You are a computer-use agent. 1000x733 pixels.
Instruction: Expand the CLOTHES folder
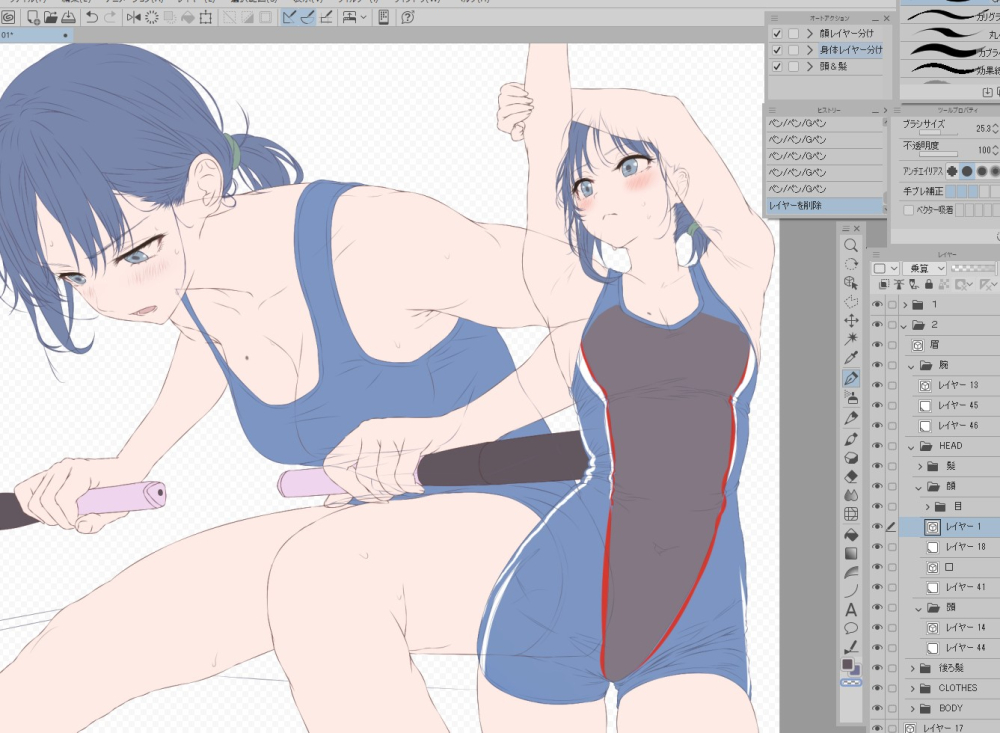(913, 688)
